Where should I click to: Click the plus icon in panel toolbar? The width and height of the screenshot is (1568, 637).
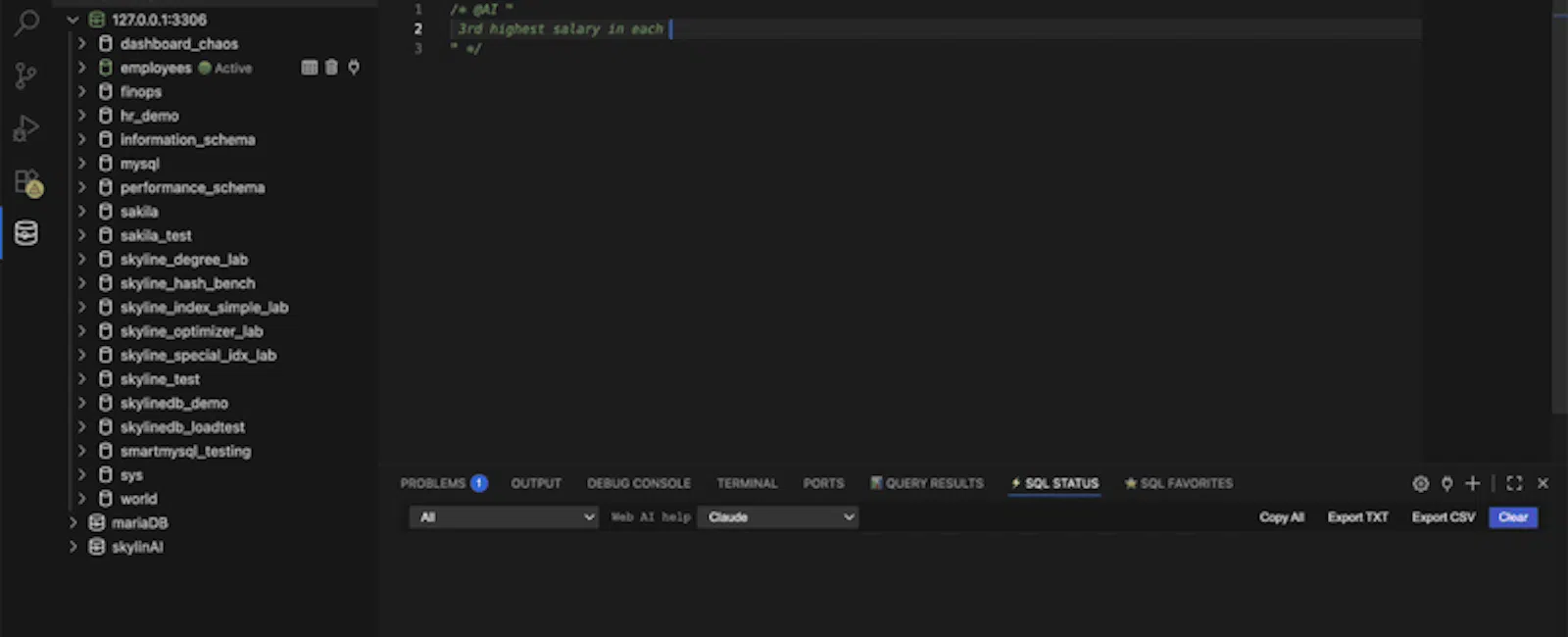click(x=1472, y=483)
